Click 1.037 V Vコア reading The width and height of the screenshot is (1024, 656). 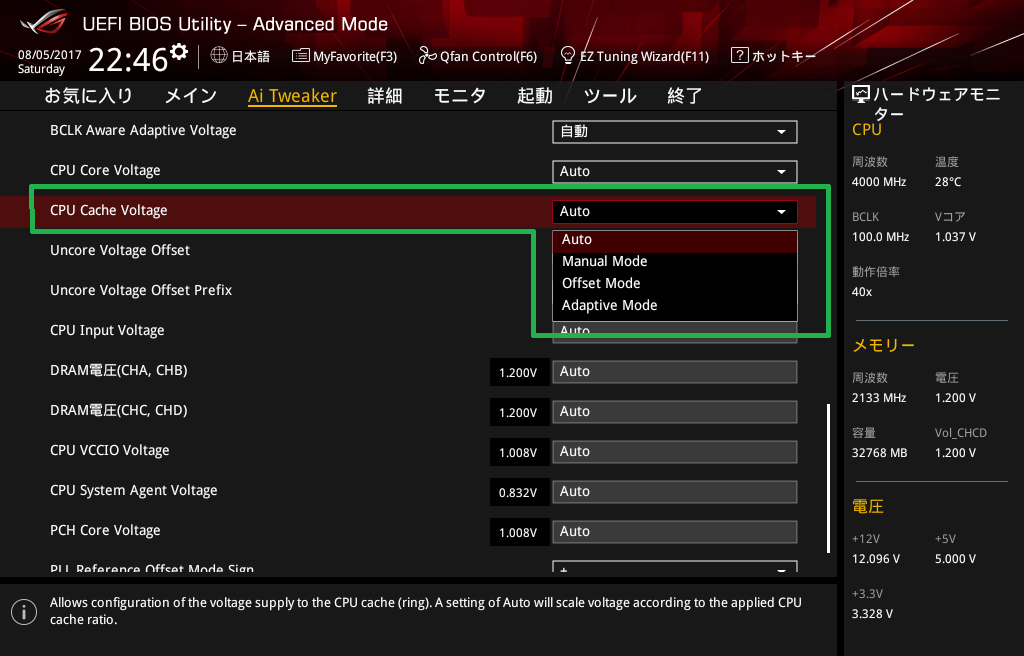tap(955, 237)
